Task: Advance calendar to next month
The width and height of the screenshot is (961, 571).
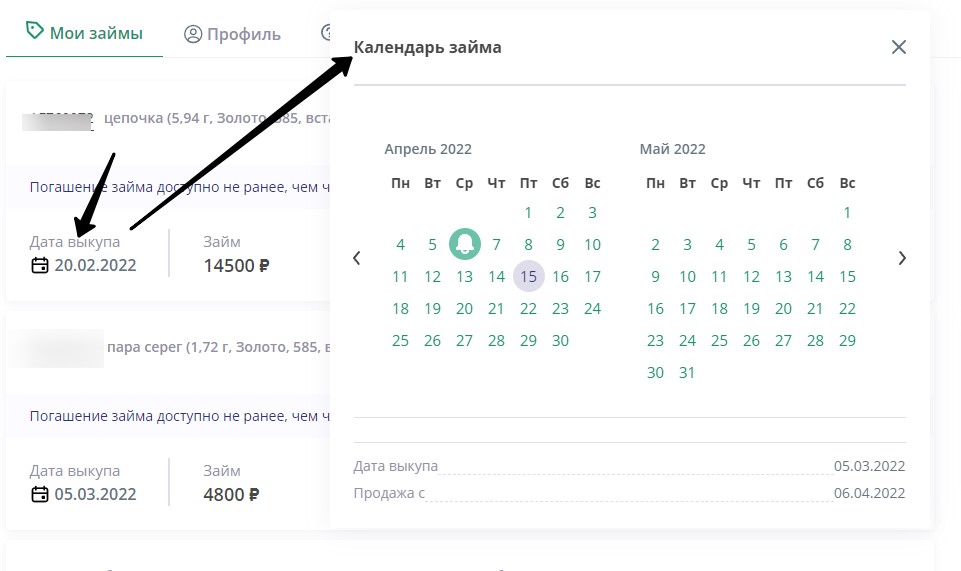Action: 902,258
